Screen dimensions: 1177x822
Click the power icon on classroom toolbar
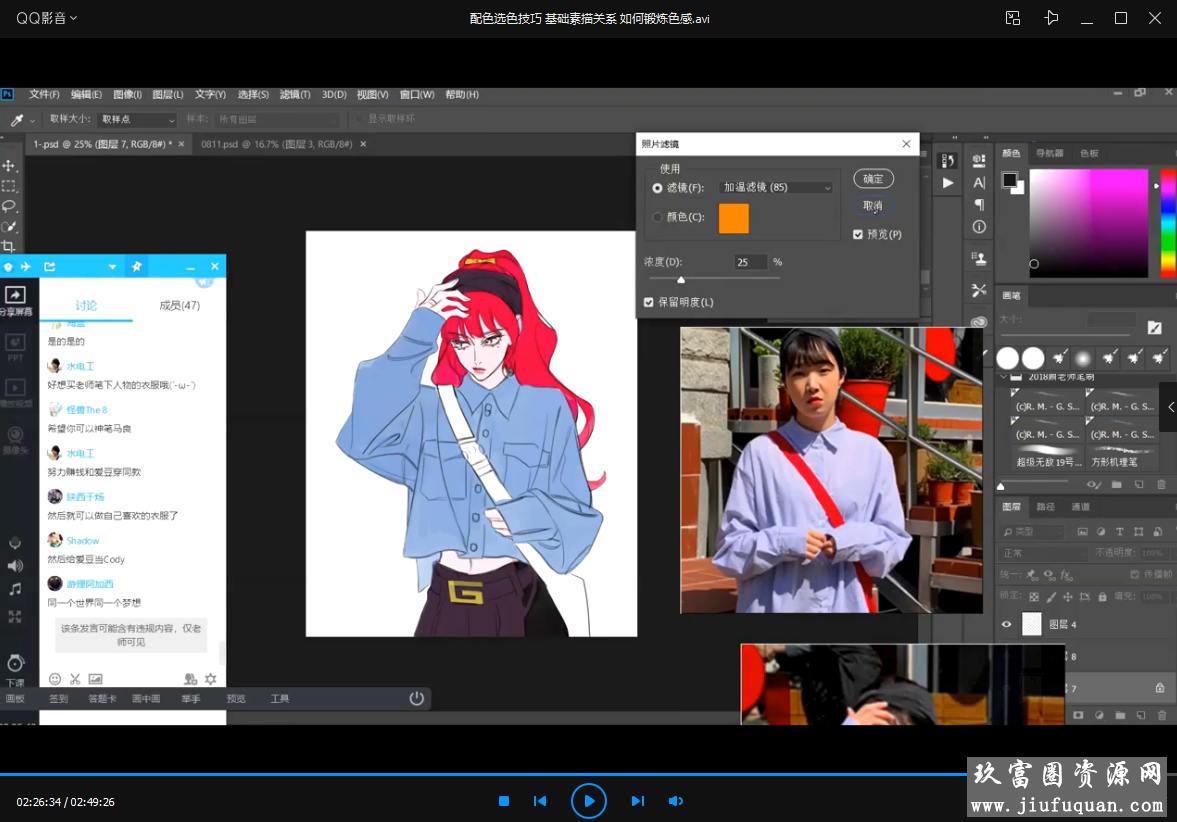click(x=417, y=698)
